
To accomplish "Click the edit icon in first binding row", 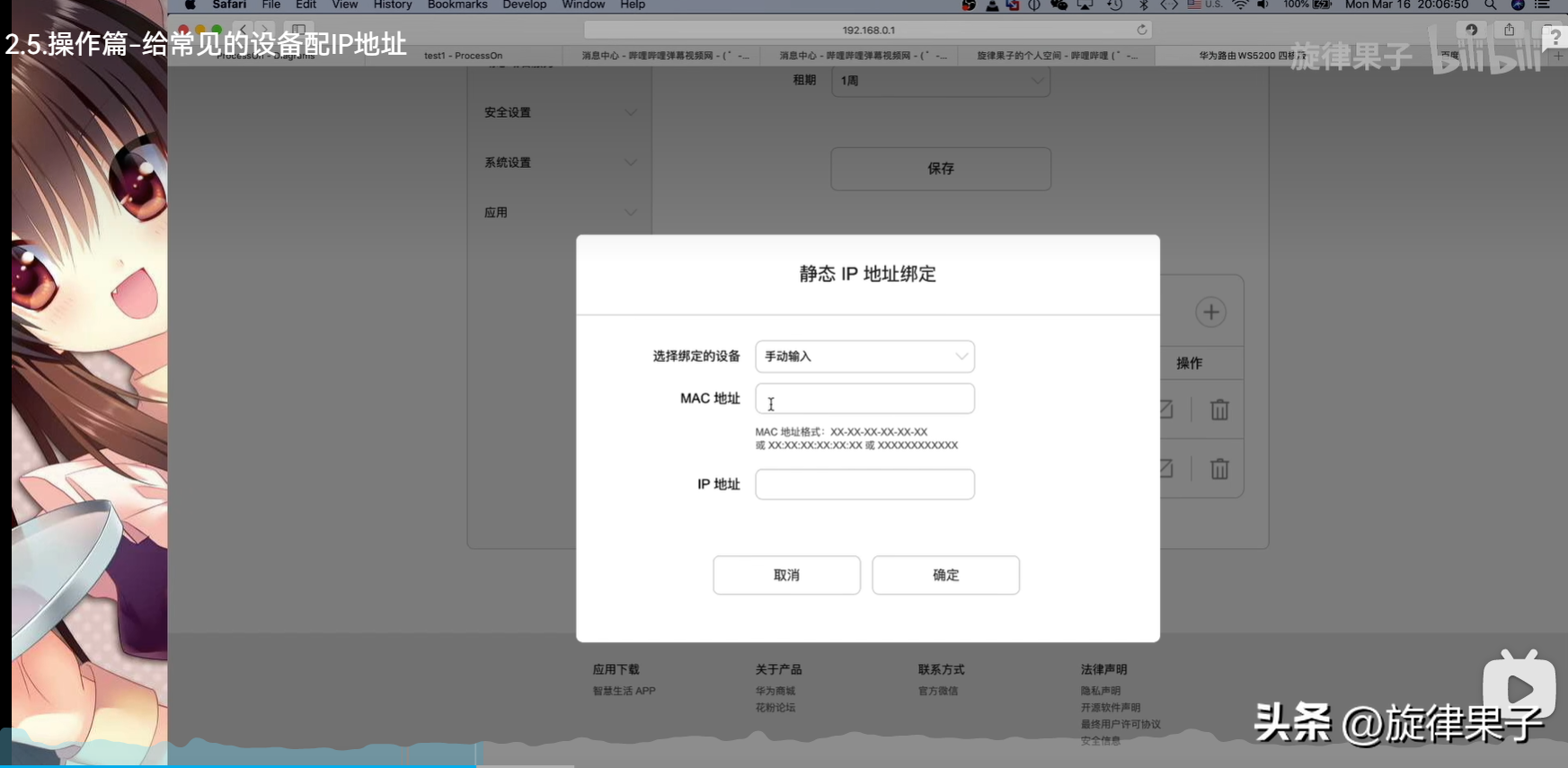I will (1165, 410).
